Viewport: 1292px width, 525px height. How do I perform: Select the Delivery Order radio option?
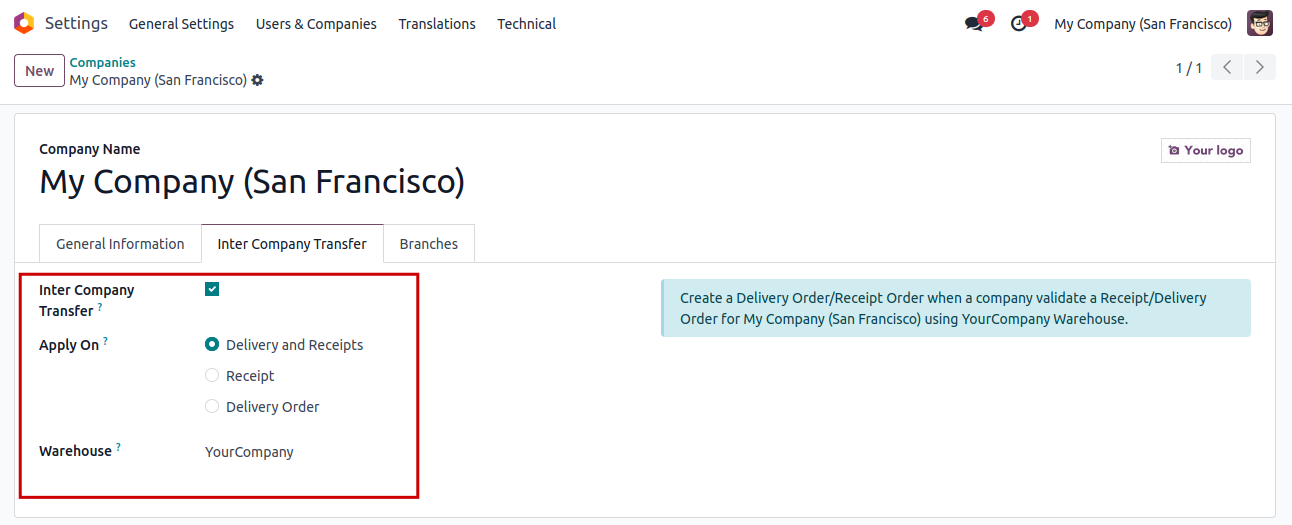click(212, 407)
